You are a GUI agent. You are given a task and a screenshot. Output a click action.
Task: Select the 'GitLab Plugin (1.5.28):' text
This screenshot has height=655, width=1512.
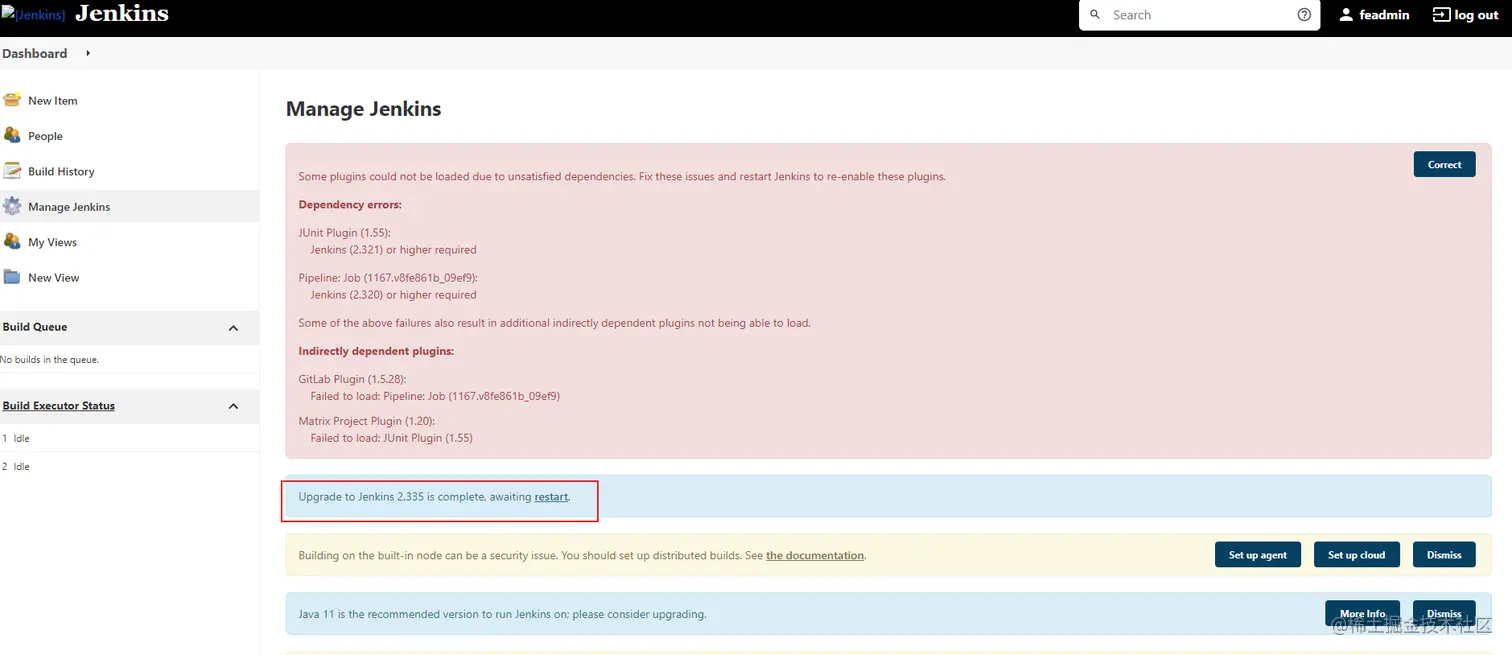352,380
